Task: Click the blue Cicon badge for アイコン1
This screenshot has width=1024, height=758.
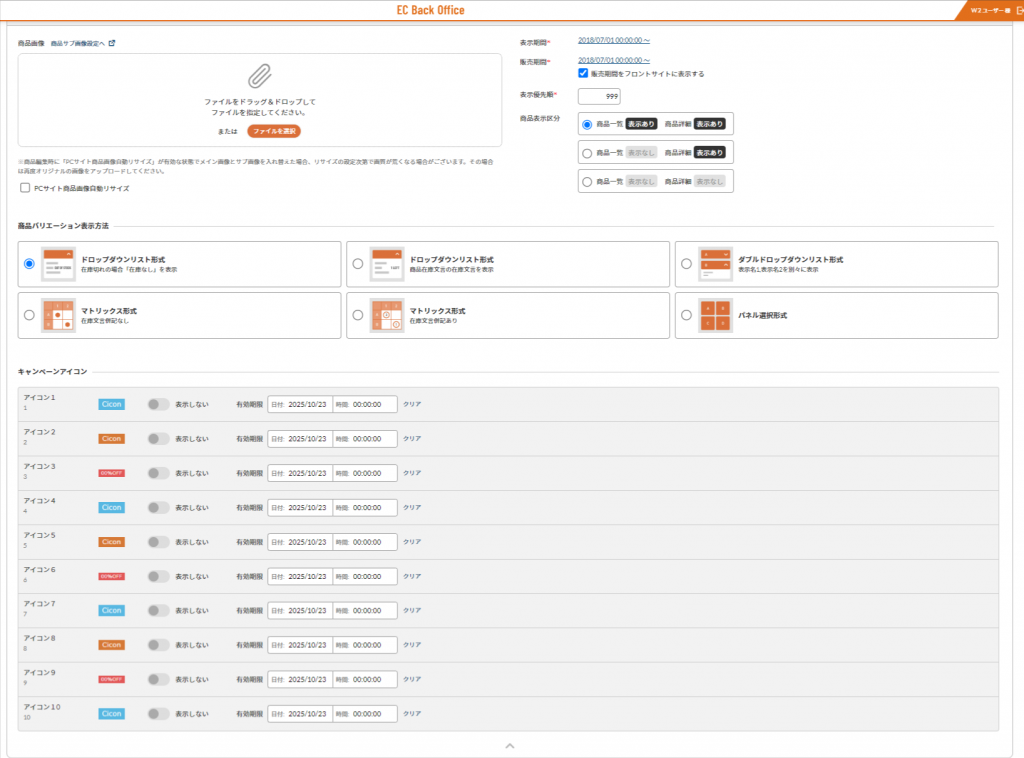Action: [x=111, y=404]
